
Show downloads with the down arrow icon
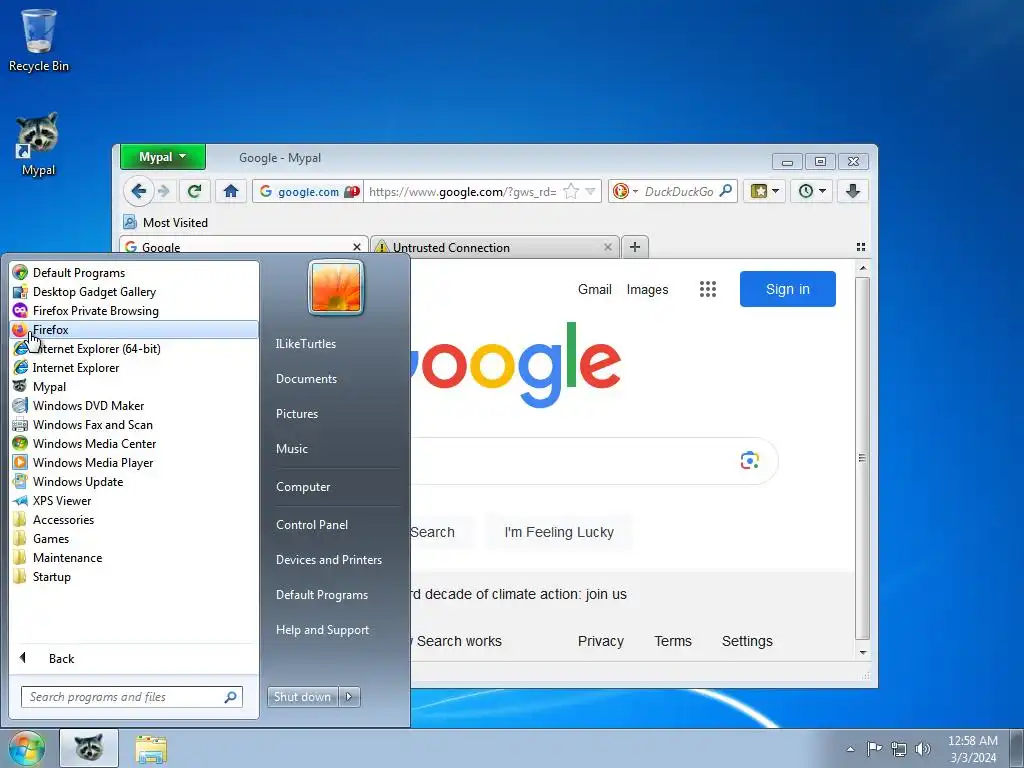coord(852,191)
